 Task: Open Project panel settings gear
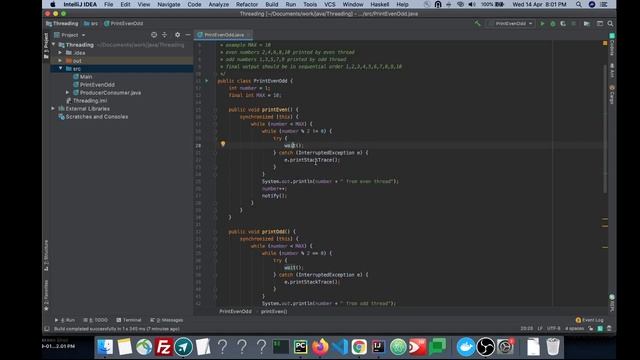pyautogui.click(x=178, y=35)
